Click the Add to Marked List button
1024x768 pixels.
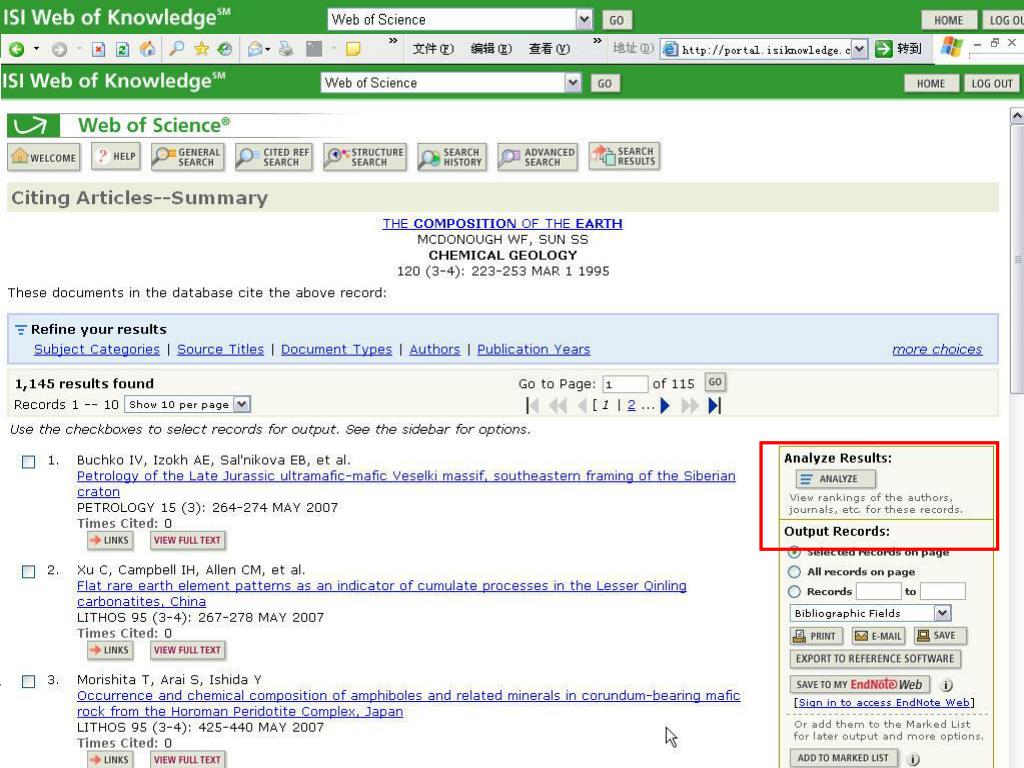[x=843, y=758]
